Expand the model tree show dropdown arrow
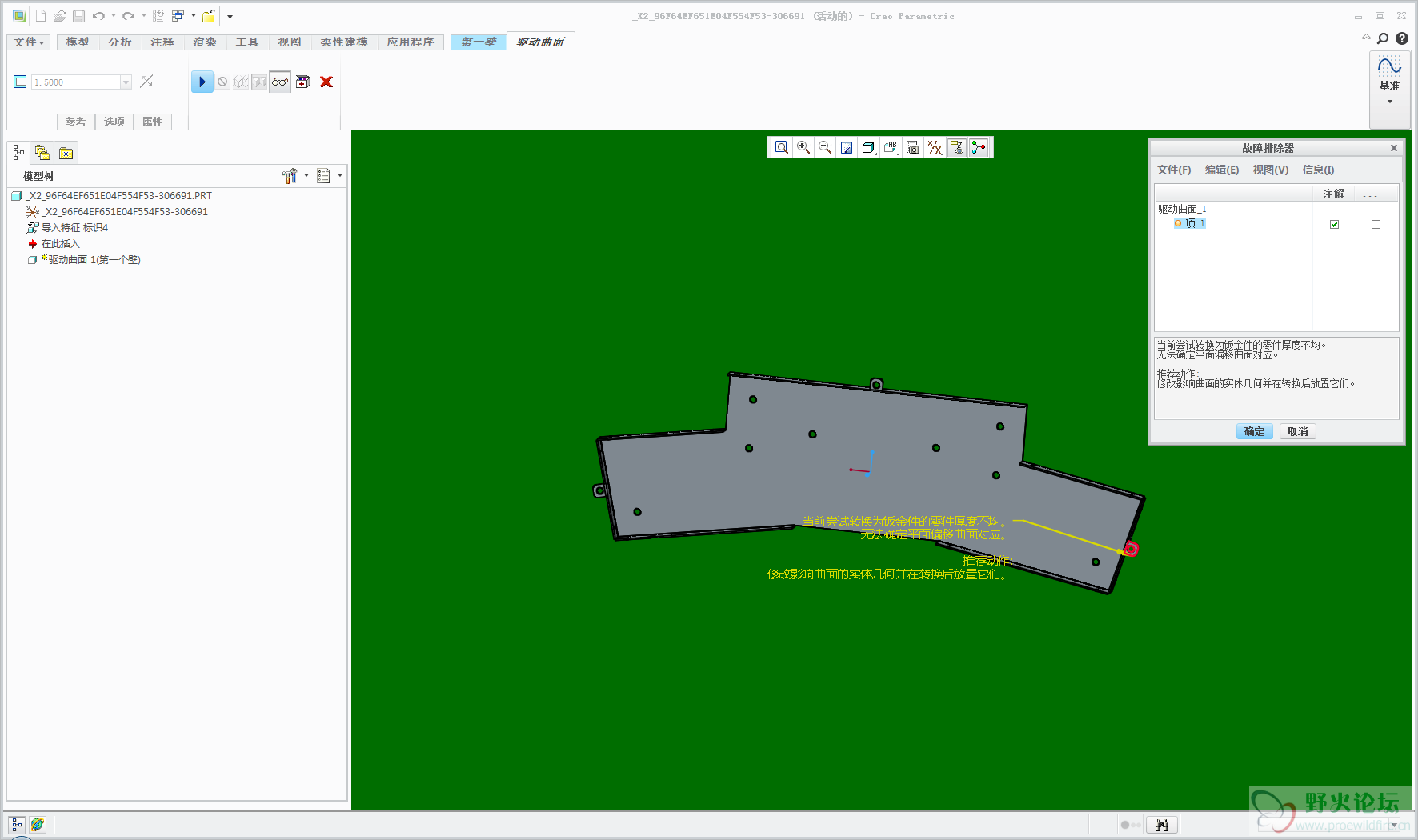The image size is (1418, 840). click(x=340, y=176)
